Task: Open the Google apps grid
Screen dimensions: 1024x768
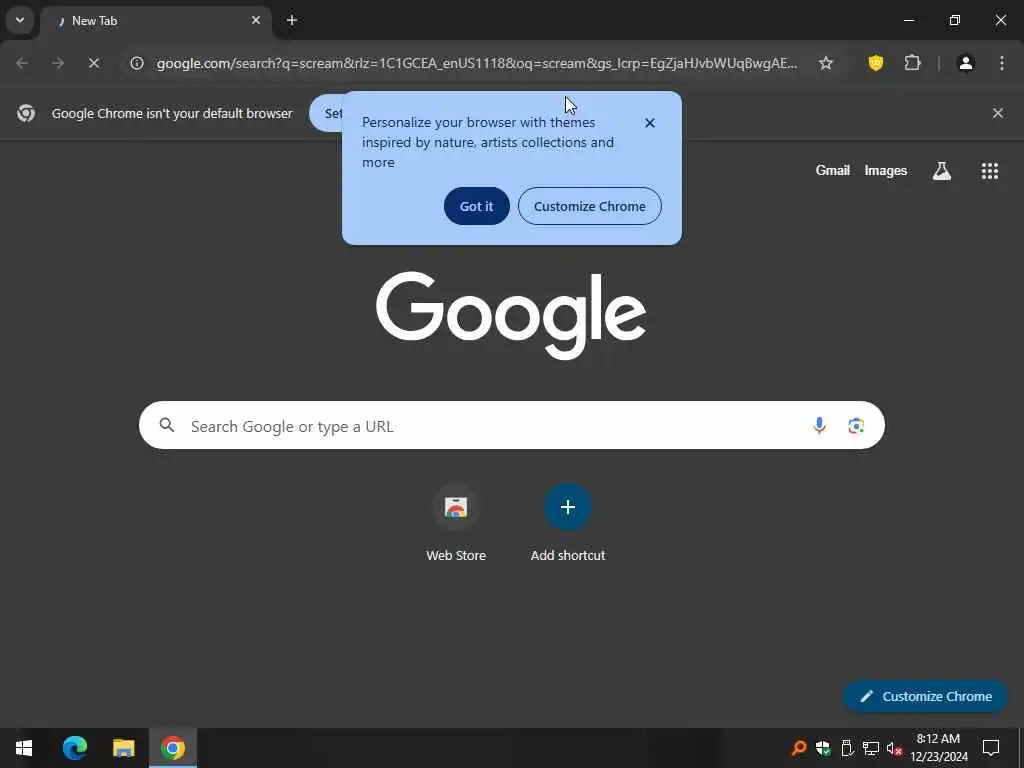Action: pyautogui.click(x=990, y=171)
